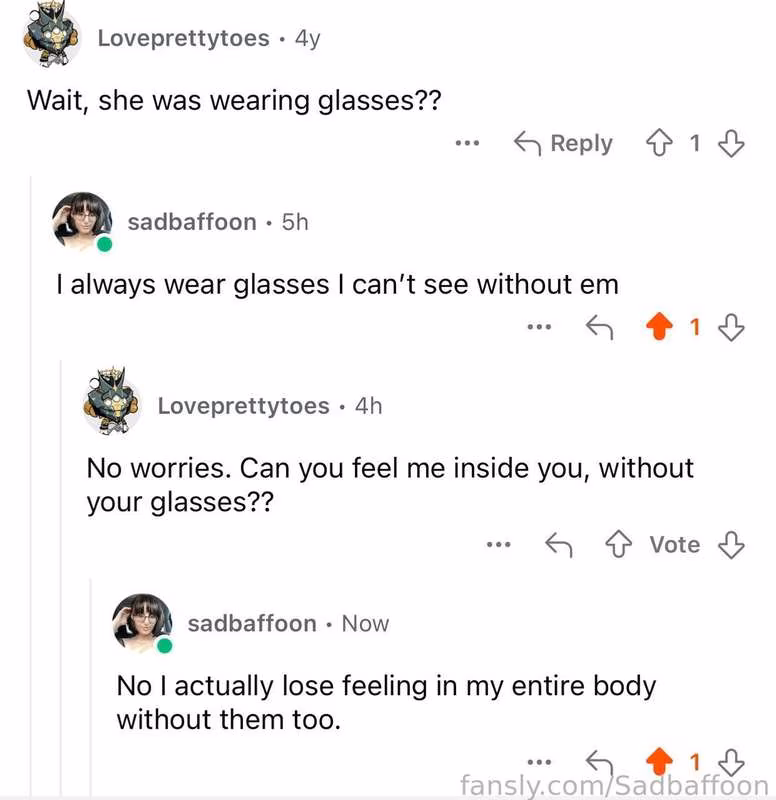Downvote the "I always wear glasses" comment
776x800 pixels.
click(733, 326)
